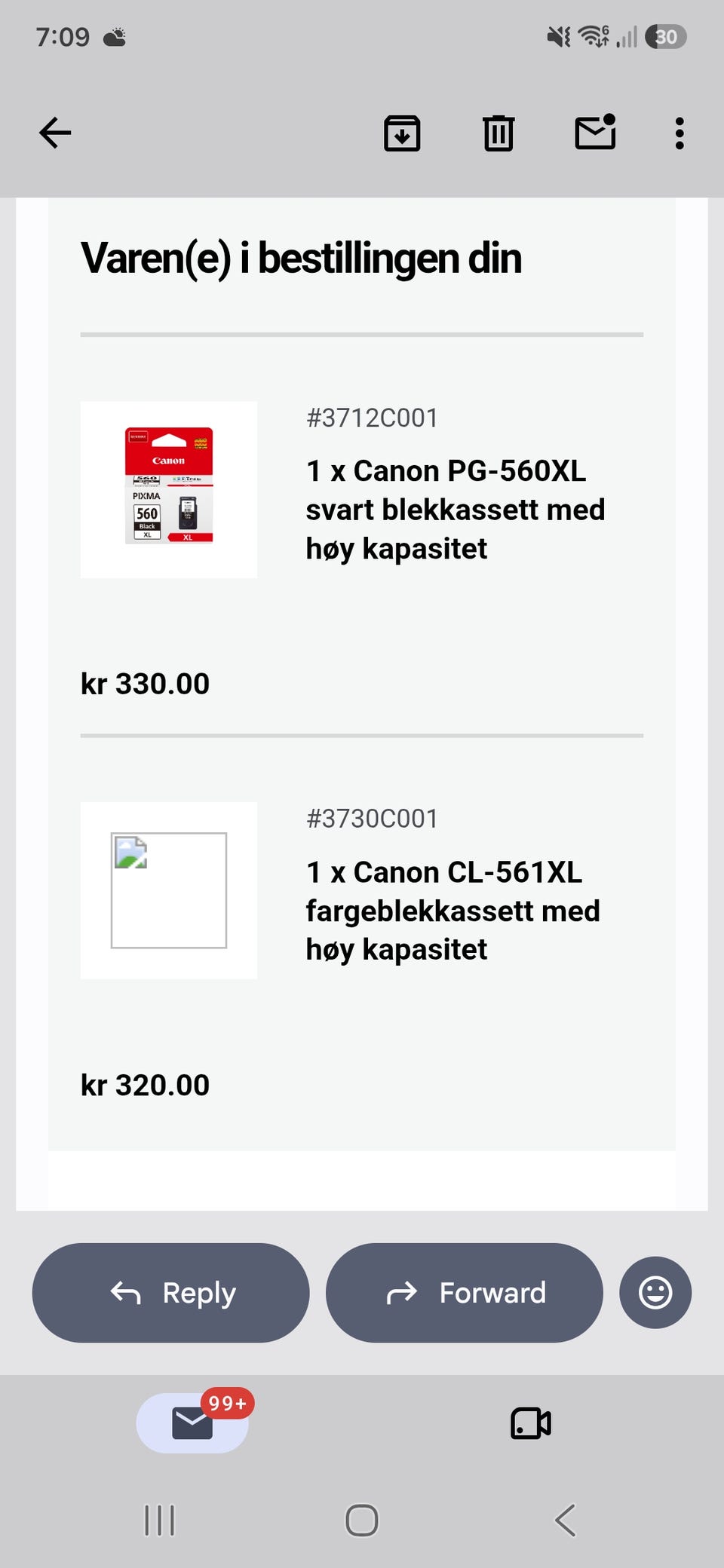The height and width of the screenshot is (1568, 724).
Task: Mark the email as unread
Action: (x=596, y=132)
